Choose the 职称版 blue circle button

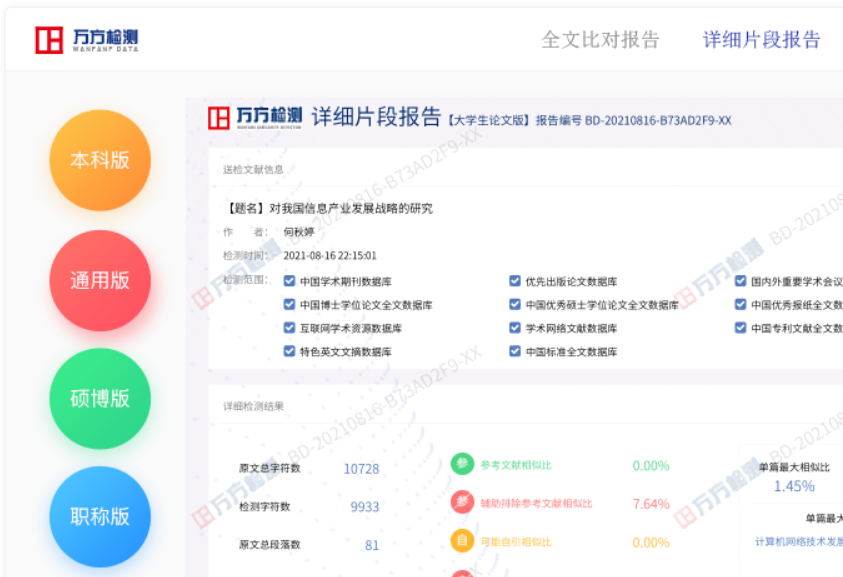click(100, 517)
